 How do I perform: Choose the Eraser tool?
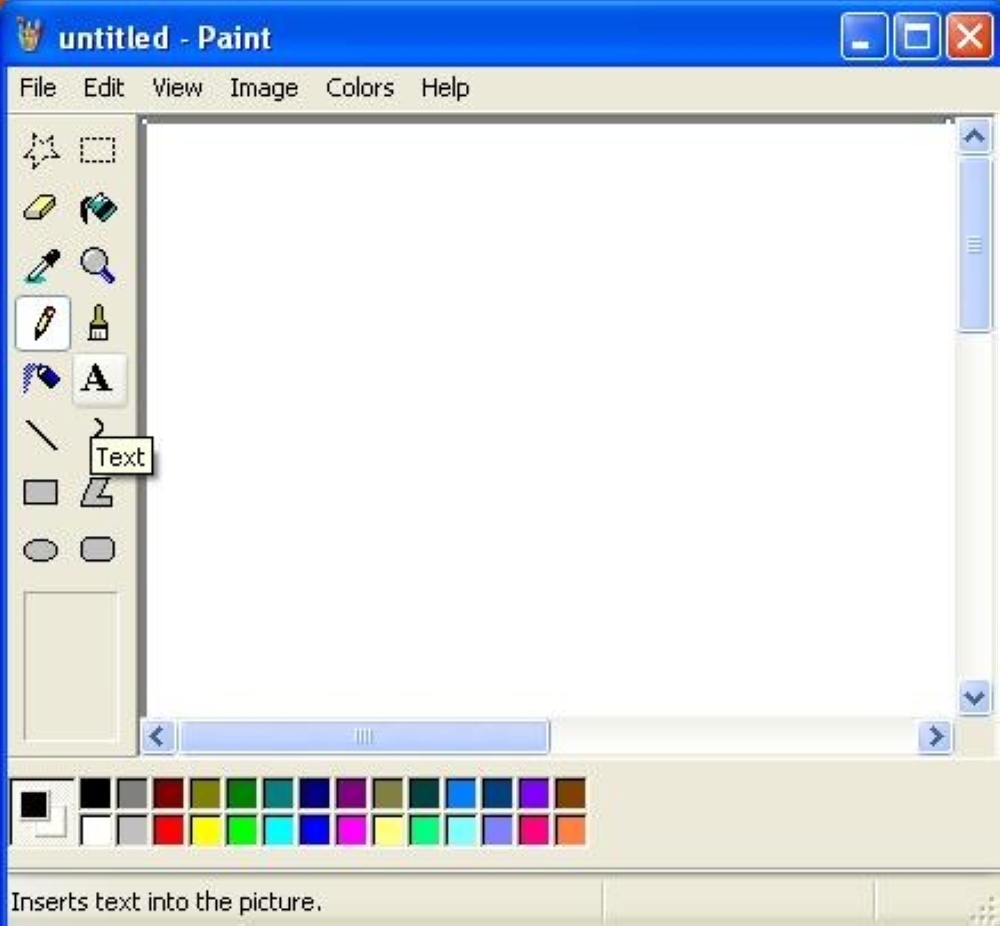click(41, 208)
